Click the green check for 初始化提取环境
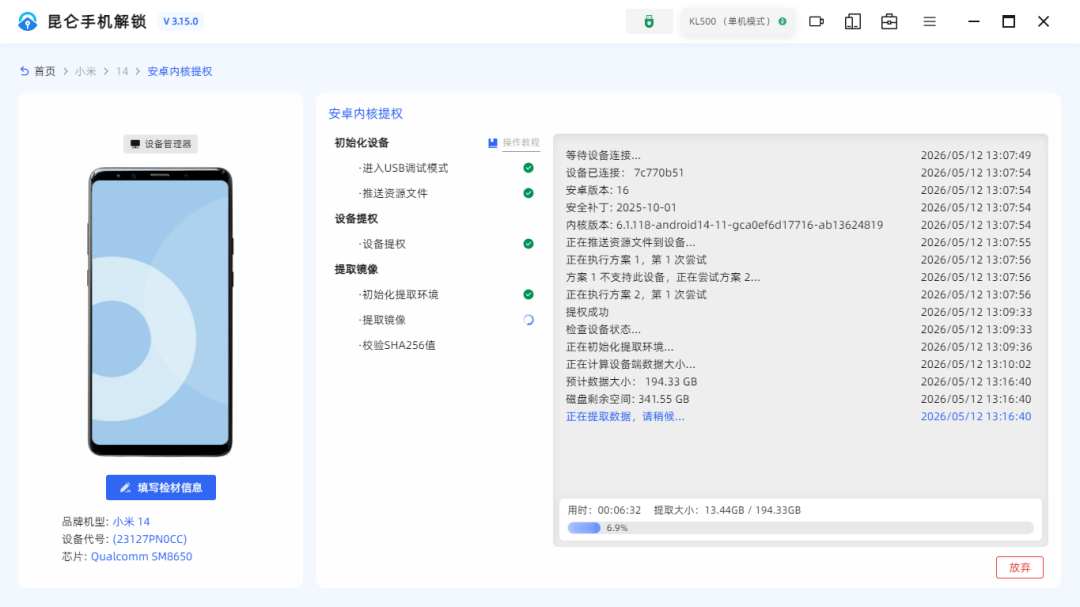The image size is (1080, 607). click(x=528, y=294)
